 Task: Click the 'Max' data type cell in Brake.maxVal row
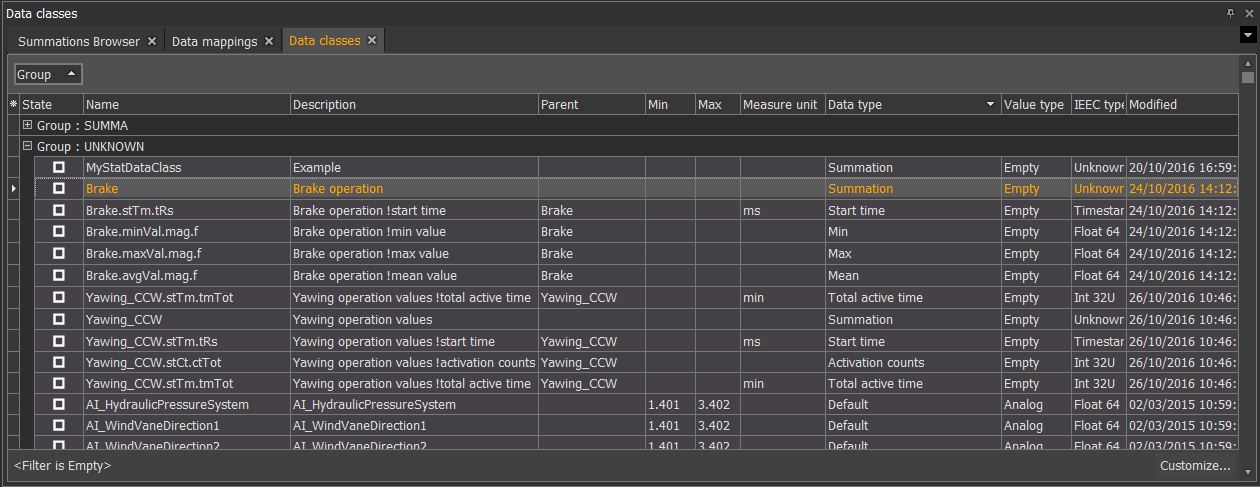(913, 254)
